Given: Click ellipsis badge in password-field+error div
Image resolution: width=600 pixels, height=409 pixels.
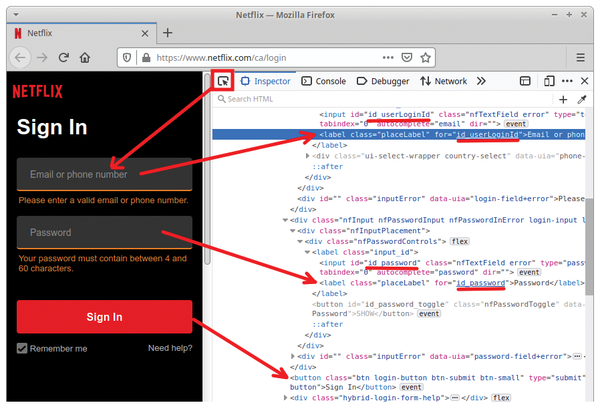Looking at the screenshot, I should [x=577, y=356].
